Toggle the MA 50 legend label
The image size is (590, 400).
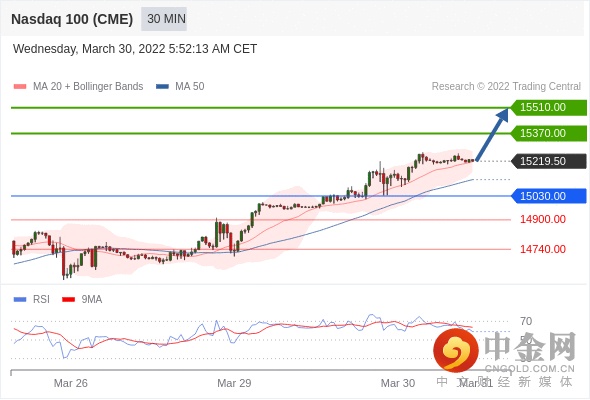click(x=190, y=87)
